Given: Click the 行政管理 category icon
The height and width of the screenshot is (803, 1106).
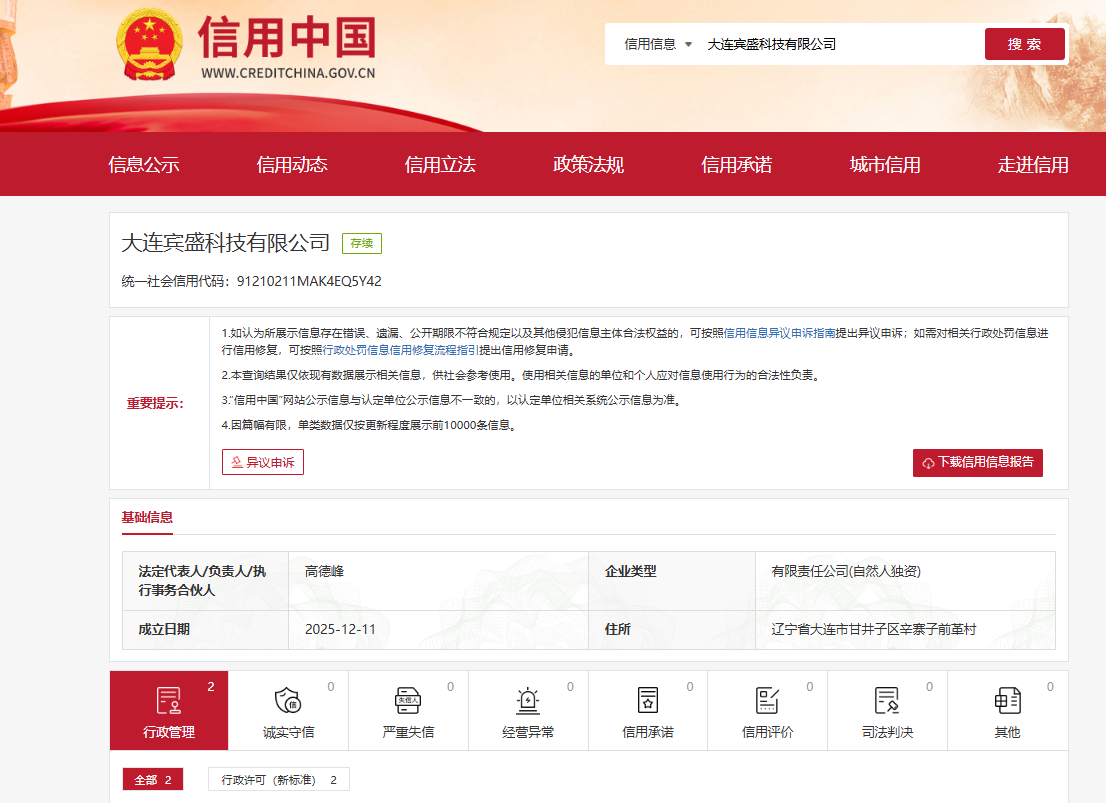Looking at the screenshot, I should pos(168,700).
